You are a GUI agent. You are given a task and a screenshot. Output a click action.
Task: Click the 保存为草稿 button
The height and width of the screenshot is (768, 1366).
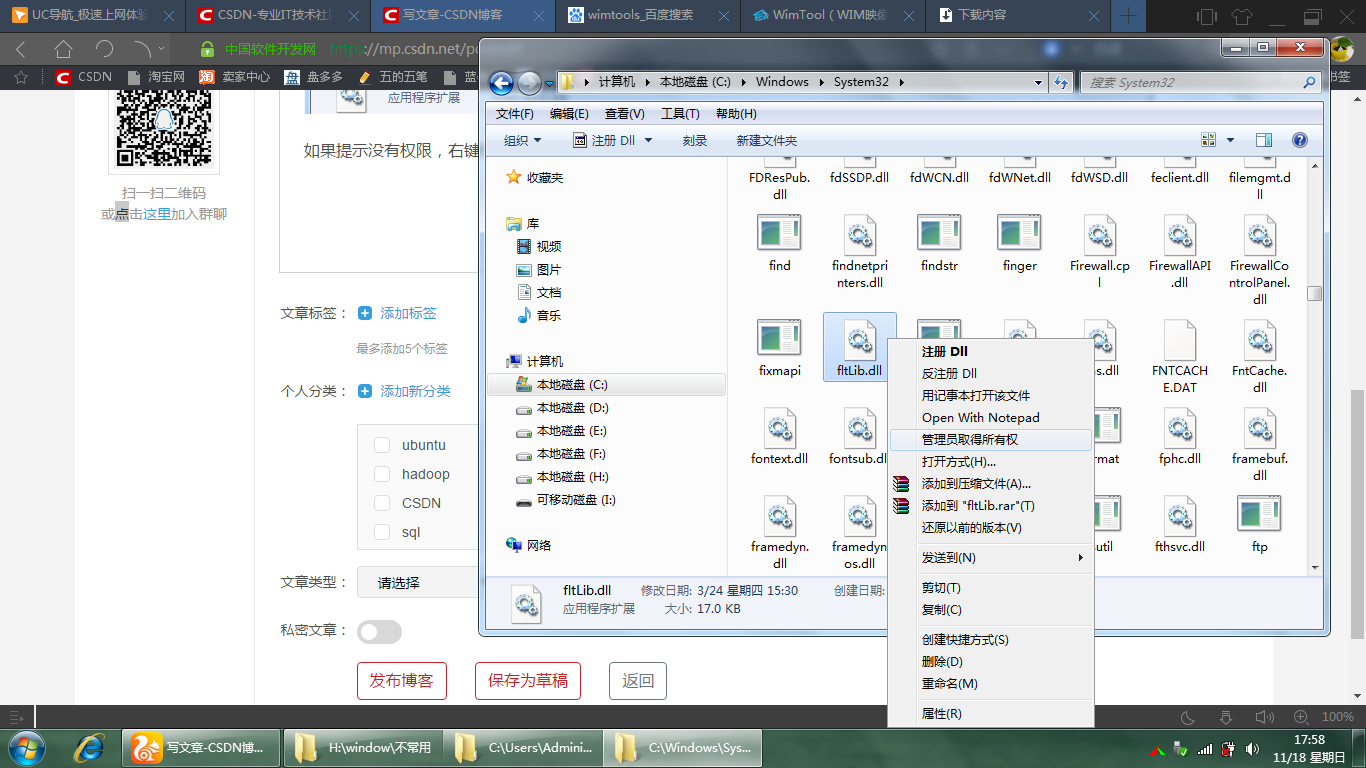528,681
